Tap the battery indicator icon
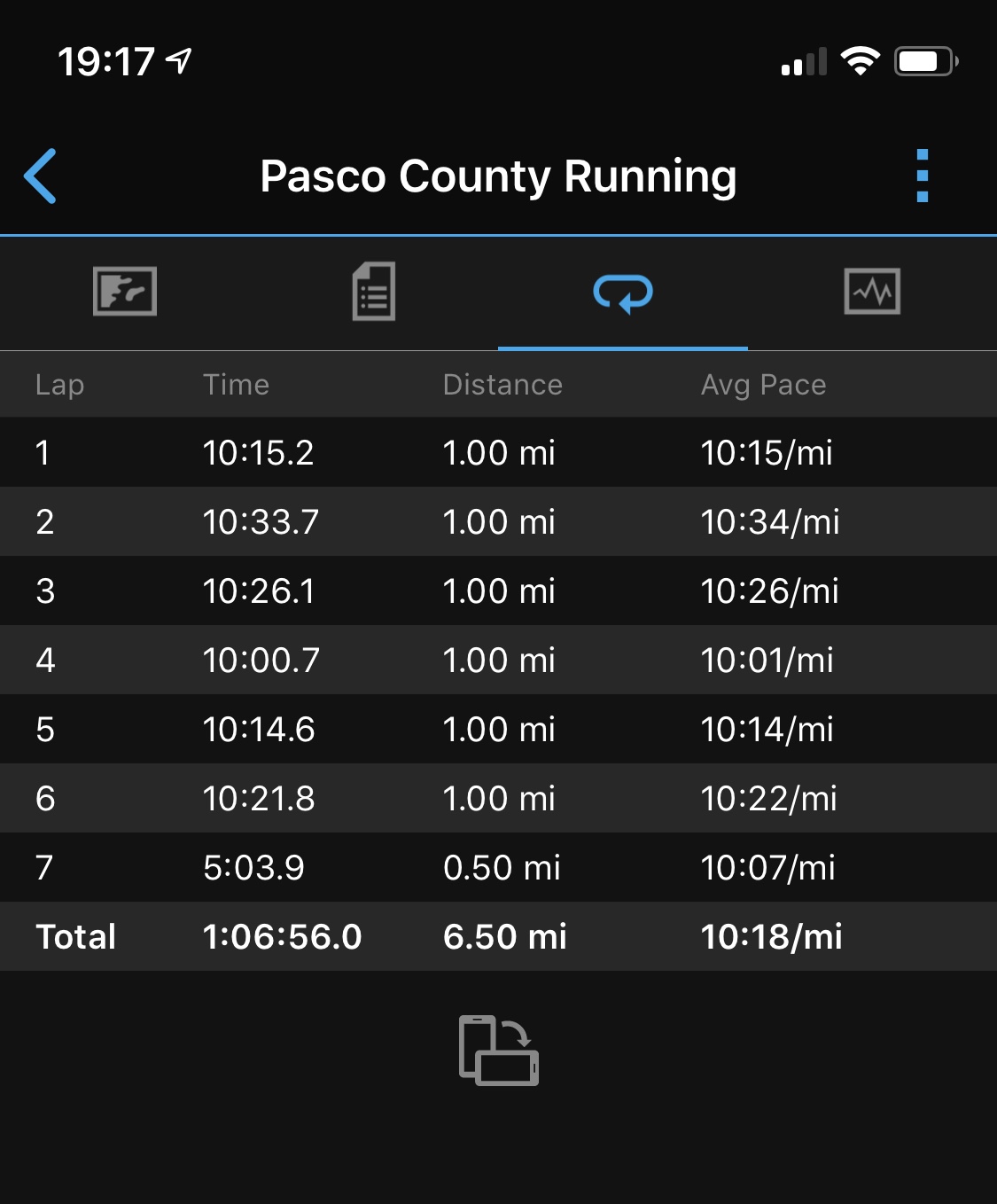Image resolution: width=997 pixels, height=1204 pixels. click(x=925, y=61)
